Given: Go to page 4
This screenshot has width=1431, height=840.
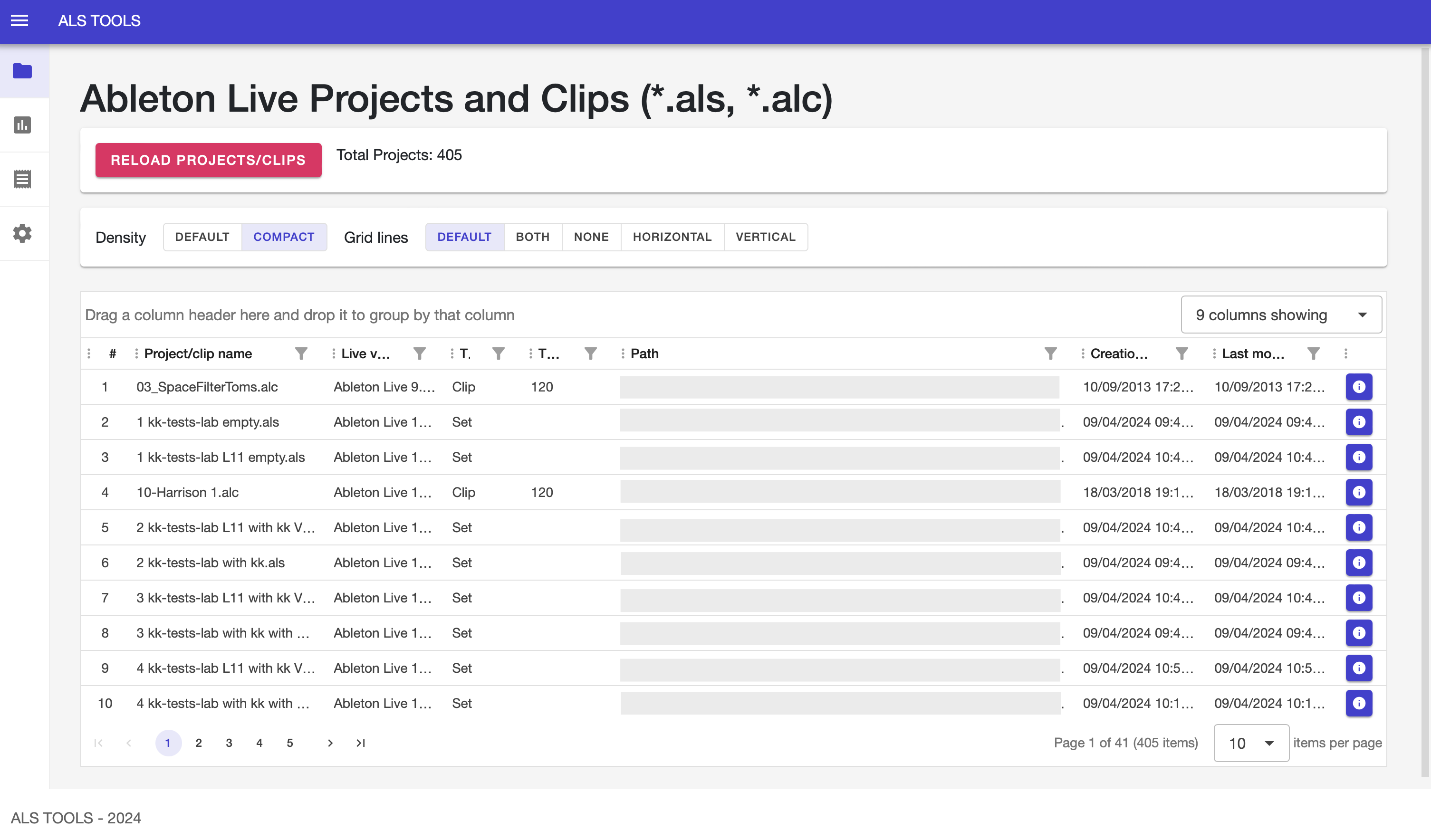Looking at the screenshot, I should [x=259, y=743].
